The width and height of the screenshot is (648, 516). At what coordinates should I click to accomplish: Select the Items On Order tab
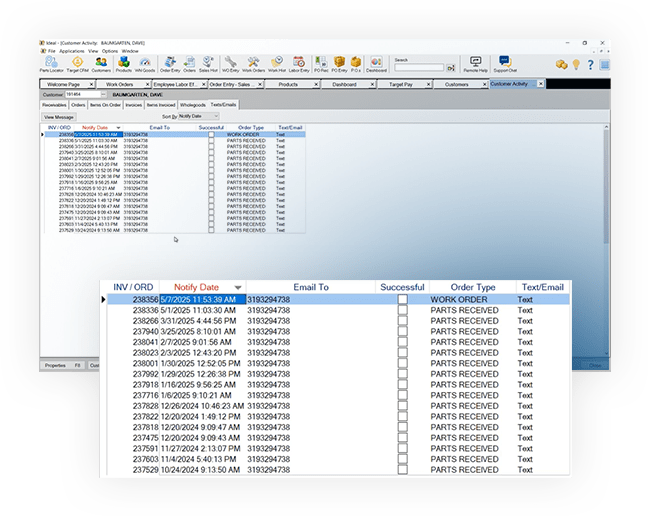(x=104, y=104)
